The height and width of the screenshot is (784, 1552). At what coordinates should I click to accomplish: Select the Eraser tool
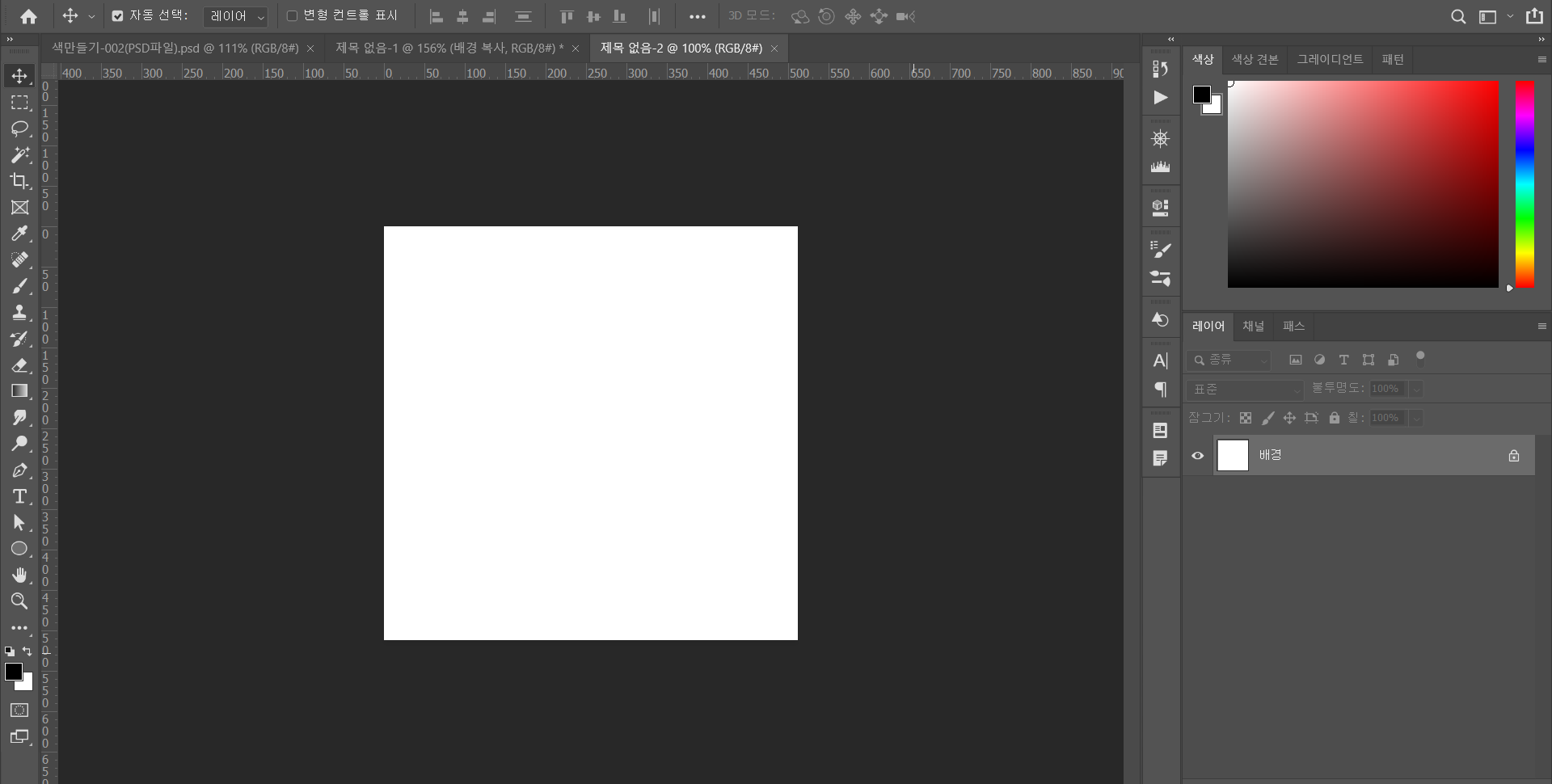click(19, 365)
